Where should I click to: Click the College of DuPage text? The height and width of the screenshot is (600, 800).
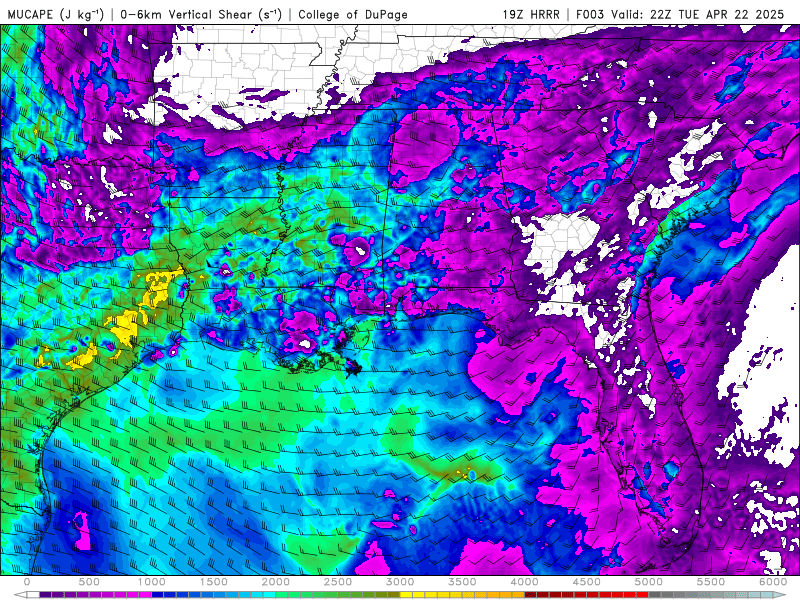(353, 14)
